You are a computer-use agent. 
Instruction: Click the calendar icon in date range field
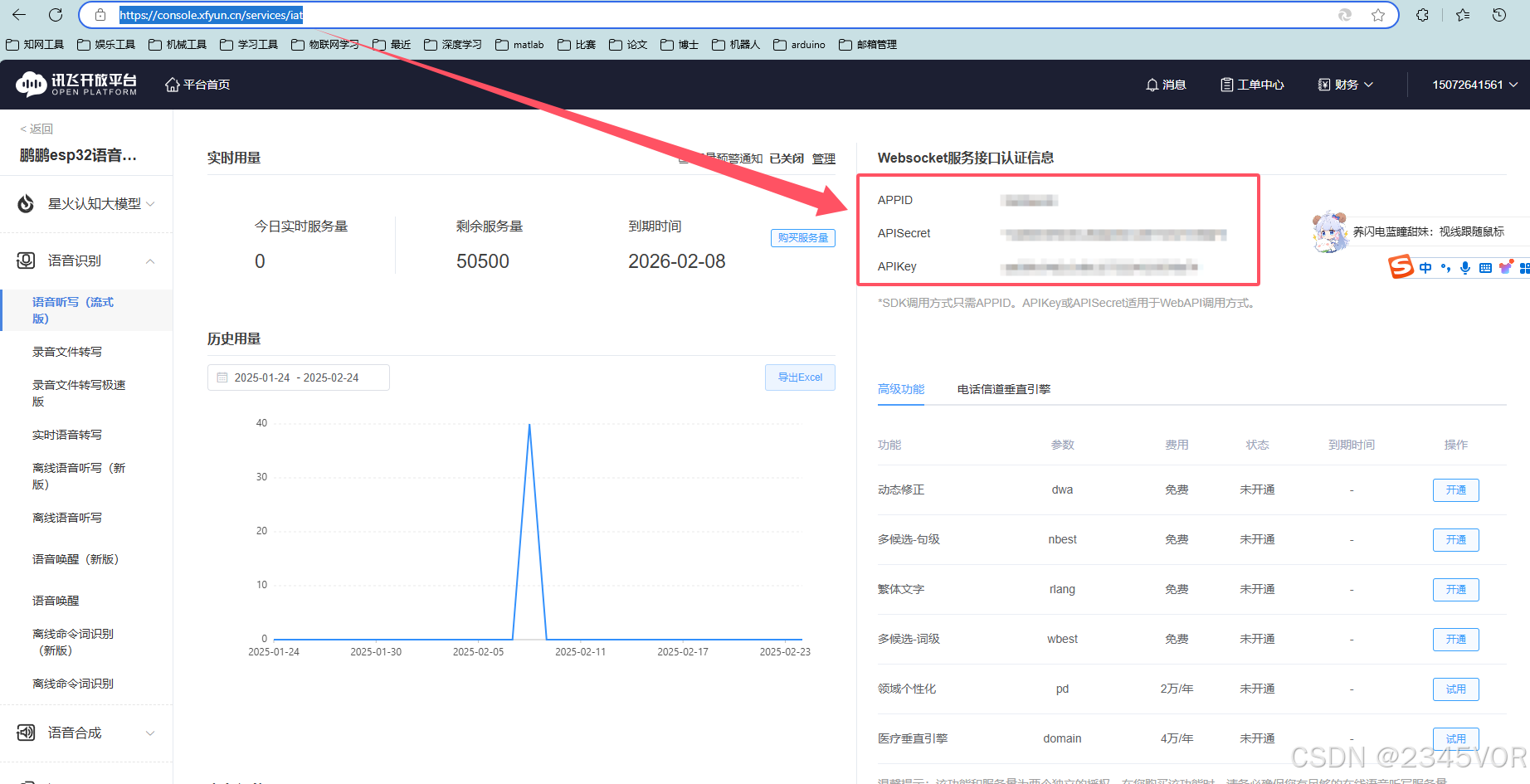[x=222, y=377]
